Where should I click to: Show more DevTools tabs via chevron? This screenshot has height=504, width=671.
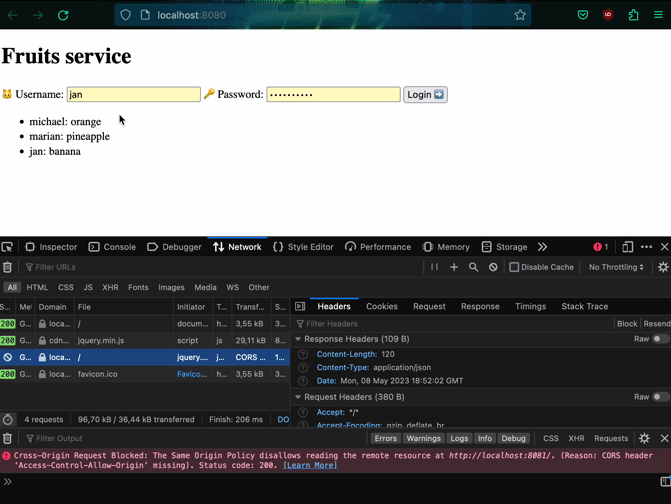[542, 247]
